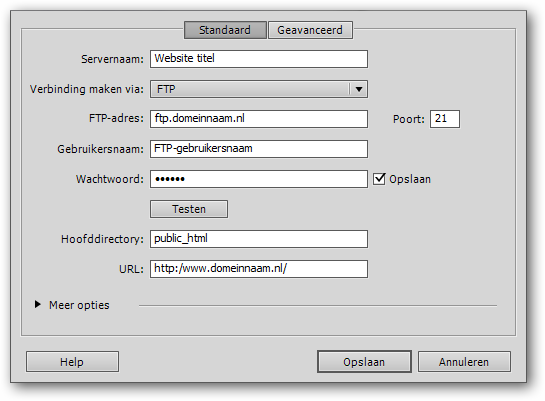Expand the Meer opties triangle
Screen dimensions: 545x401
click(x=38, y=305)
